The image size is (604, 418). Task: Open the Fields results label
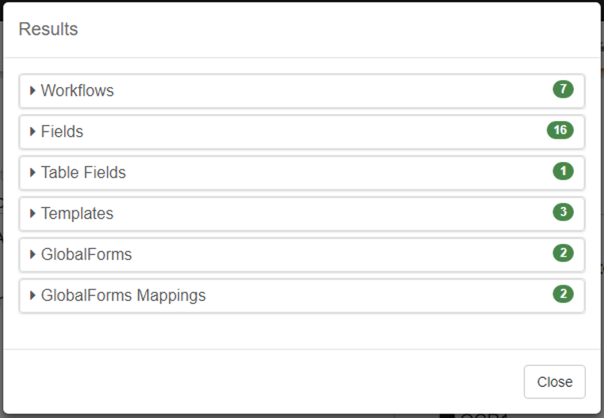[62, 132]
